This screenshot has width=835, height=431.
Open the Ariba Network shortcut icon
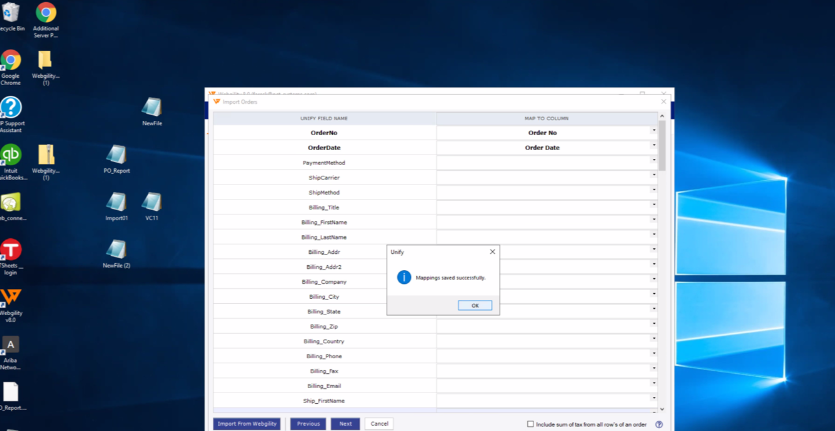11,344
